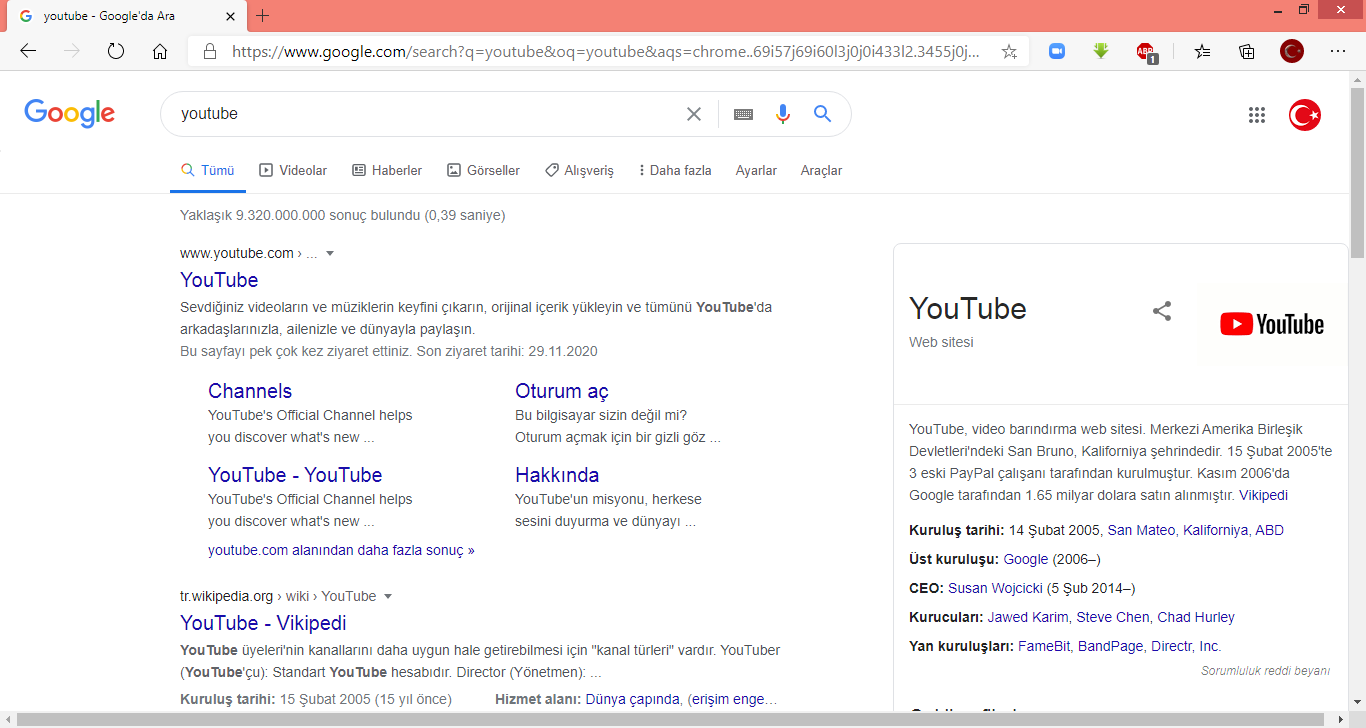Image resolution: width=1366 pixels, height=728 pixels.
Task: Open a new browser tab
Action: pyautogui.click(x=263, y=16)
